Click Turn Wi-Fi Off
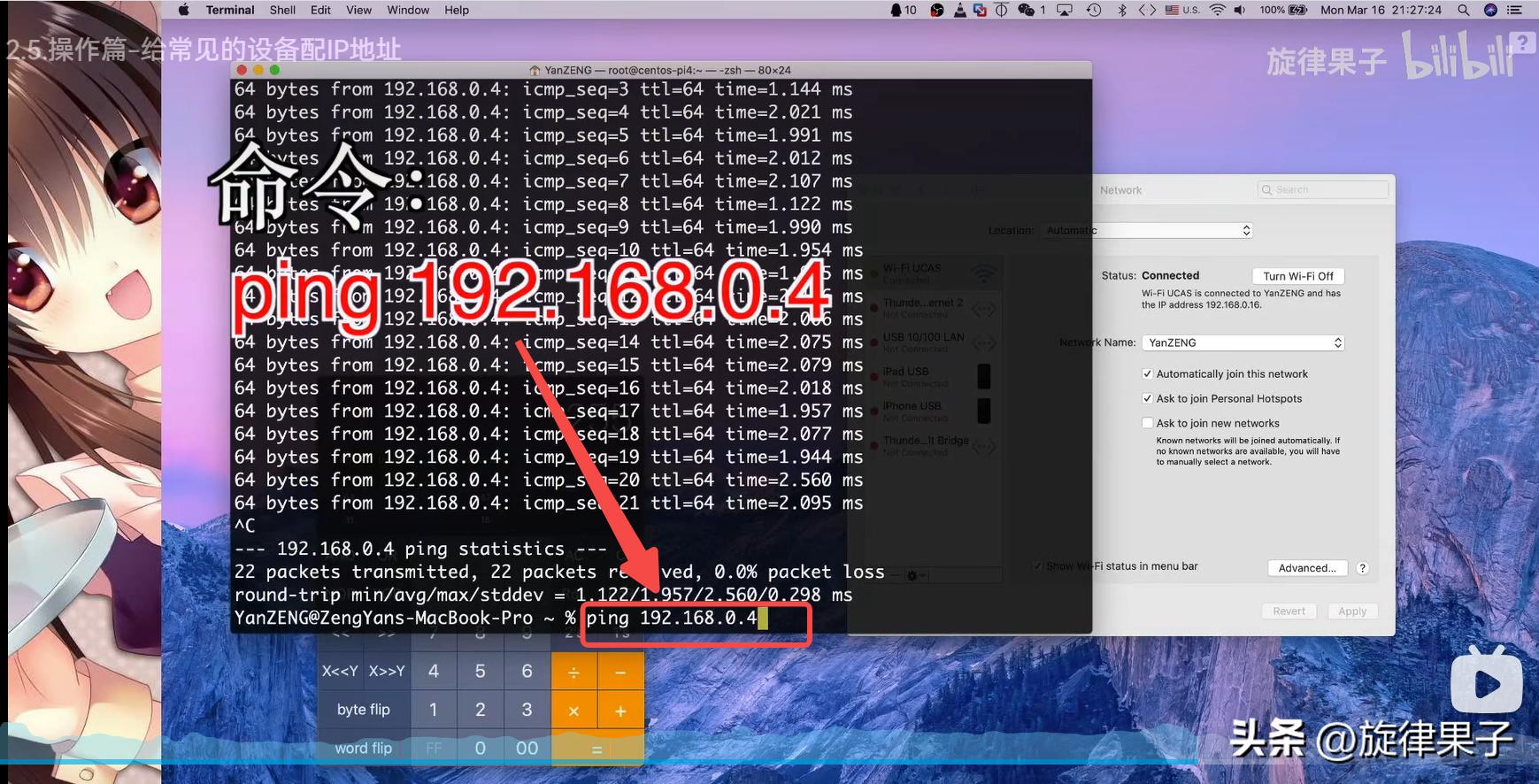This screenshot has width=1539, height=784. pos(1298,276)
